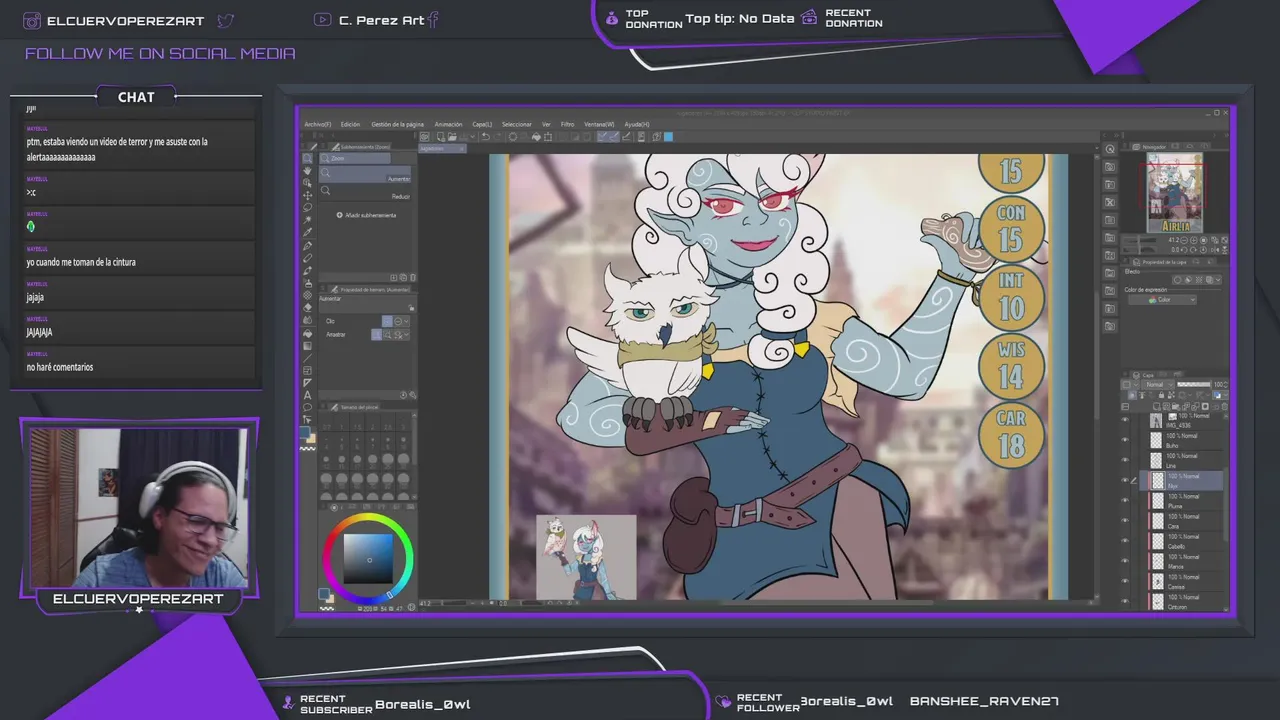The width and height of the screenshot is (1280, 720).
Task: Open the Edición menu
Action: pyautogui.click(x=350, y=124)
